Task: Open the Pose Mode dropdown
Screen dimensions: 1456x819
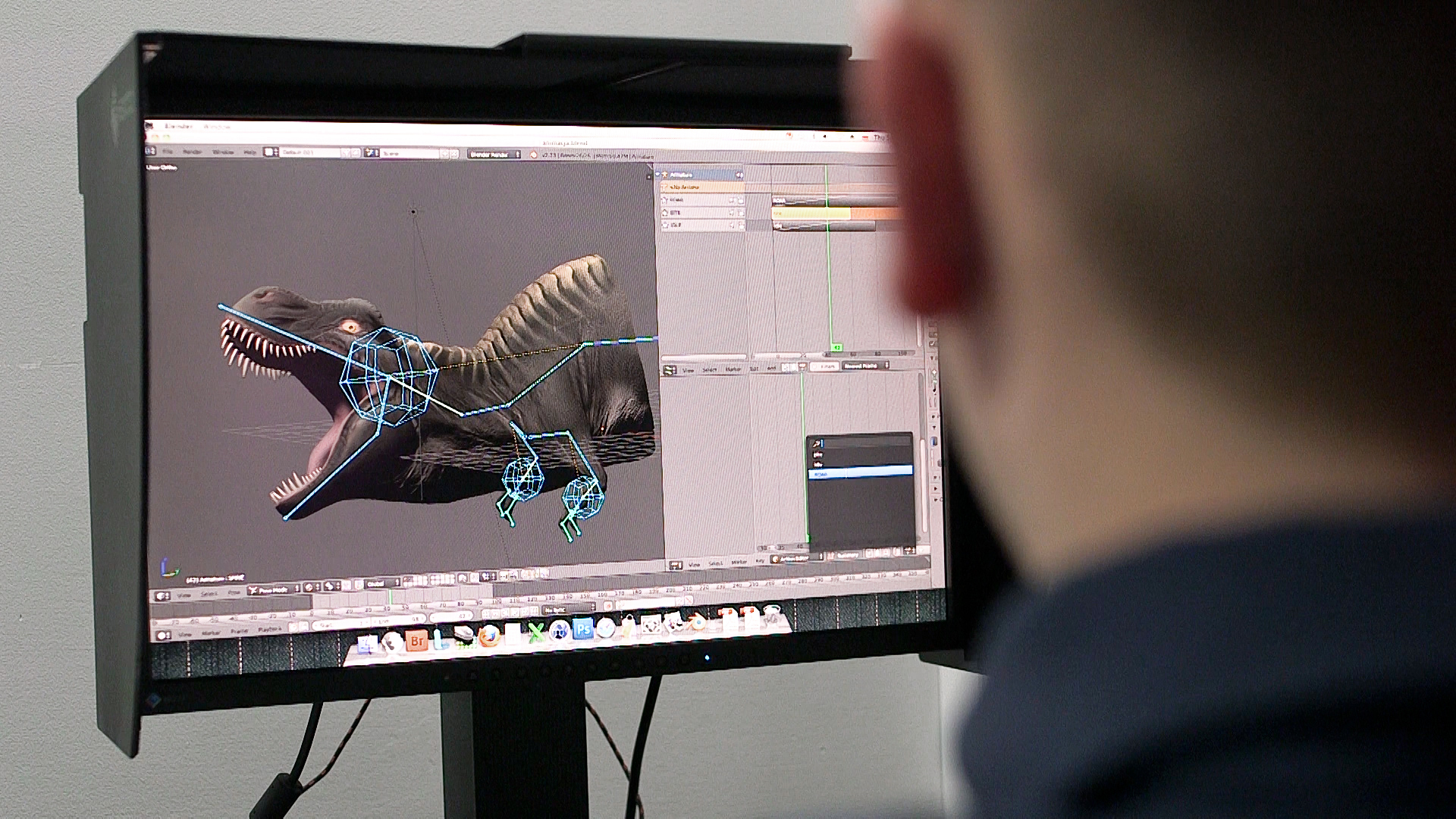Action: [275, 589]
